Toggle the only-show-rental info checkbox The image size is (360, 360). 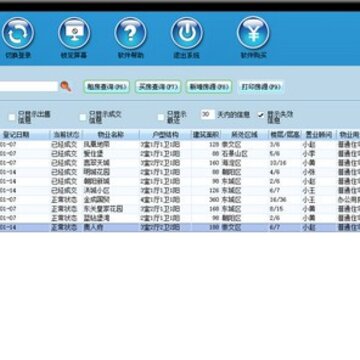(x=12, y=117)
